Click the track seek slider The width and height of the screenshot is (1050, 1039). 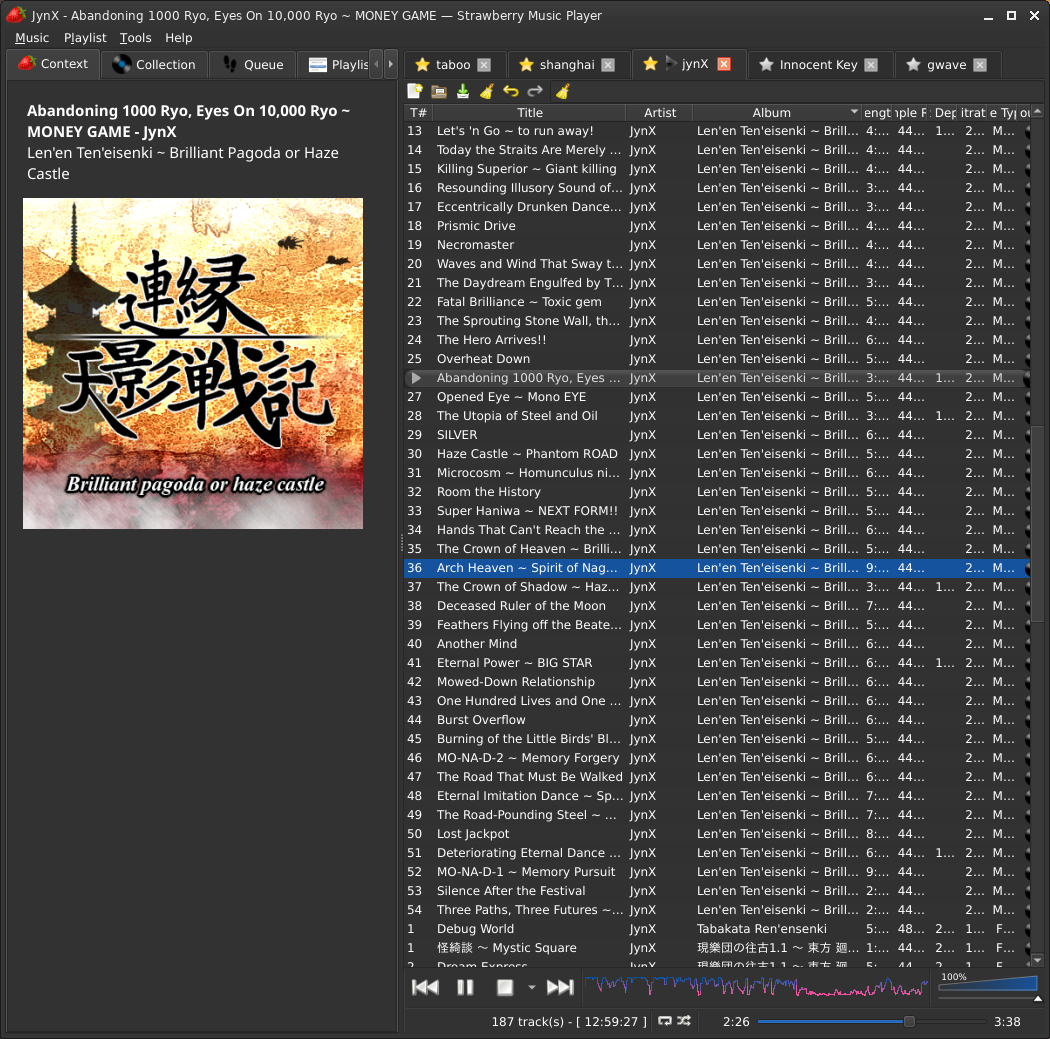(x=871, y=1022)
